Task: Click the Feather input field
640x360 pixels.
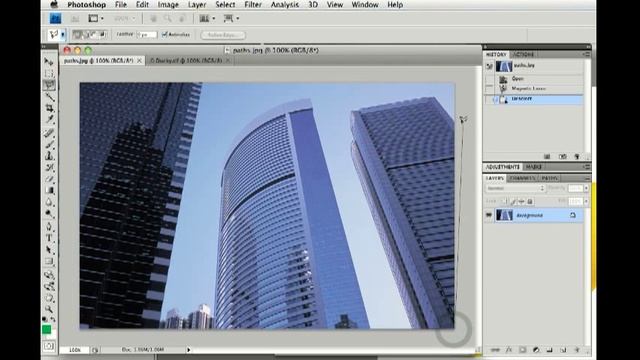Action: pos(147,35)
